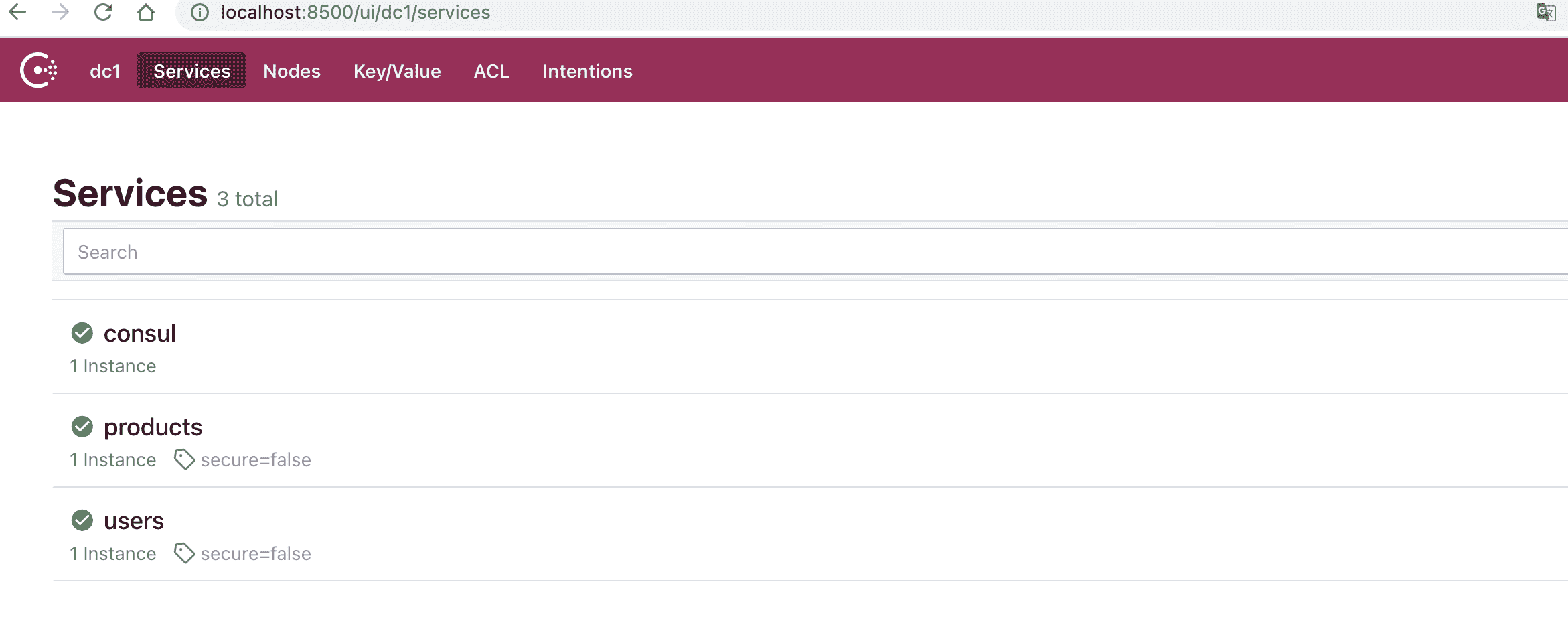Click the tag icon under products
Image resolution: width=1568 pixels, height=639 pixels.
click(x=184, y=459)
